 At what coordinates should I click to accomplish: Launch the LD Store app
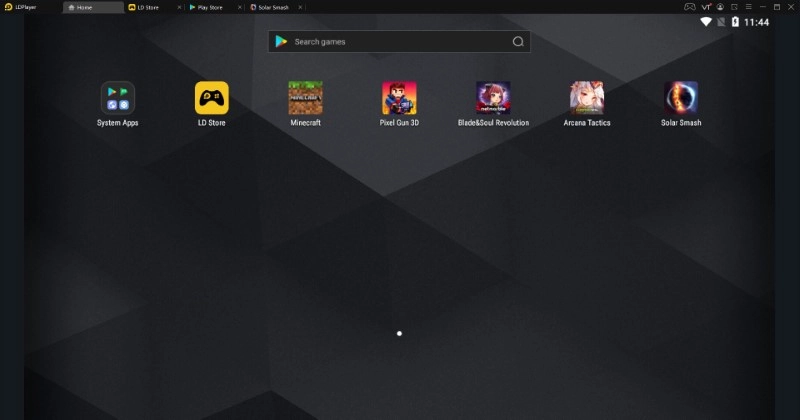212,98
